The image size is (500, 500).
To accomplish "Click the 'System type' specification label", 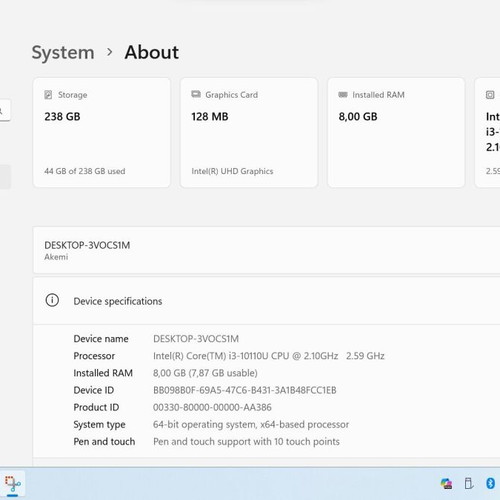I will coord(99,425).
